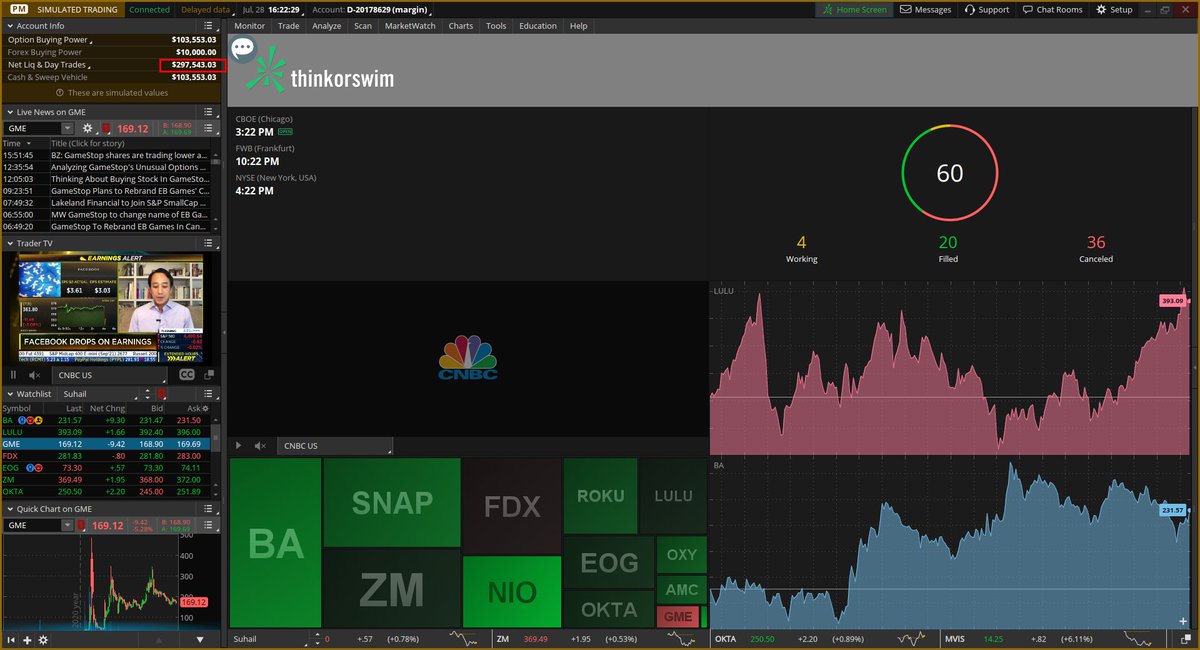Viewport: 1200px width, 650px height.
Task: Open the Charts tab
Action: click(461, 26)
